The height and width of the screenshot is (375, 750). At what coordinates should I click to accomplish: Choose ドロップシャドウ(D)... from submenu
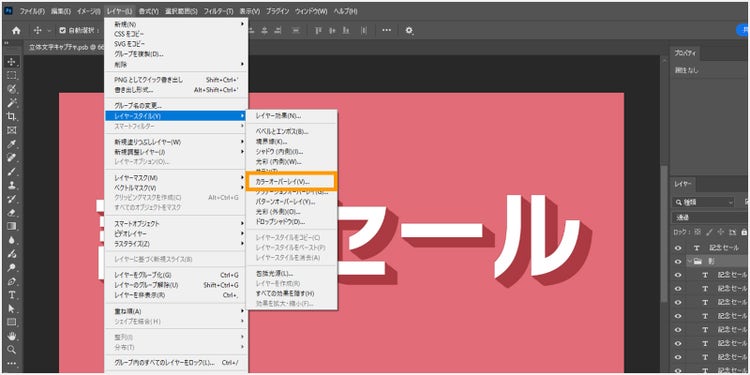[291, 222]
